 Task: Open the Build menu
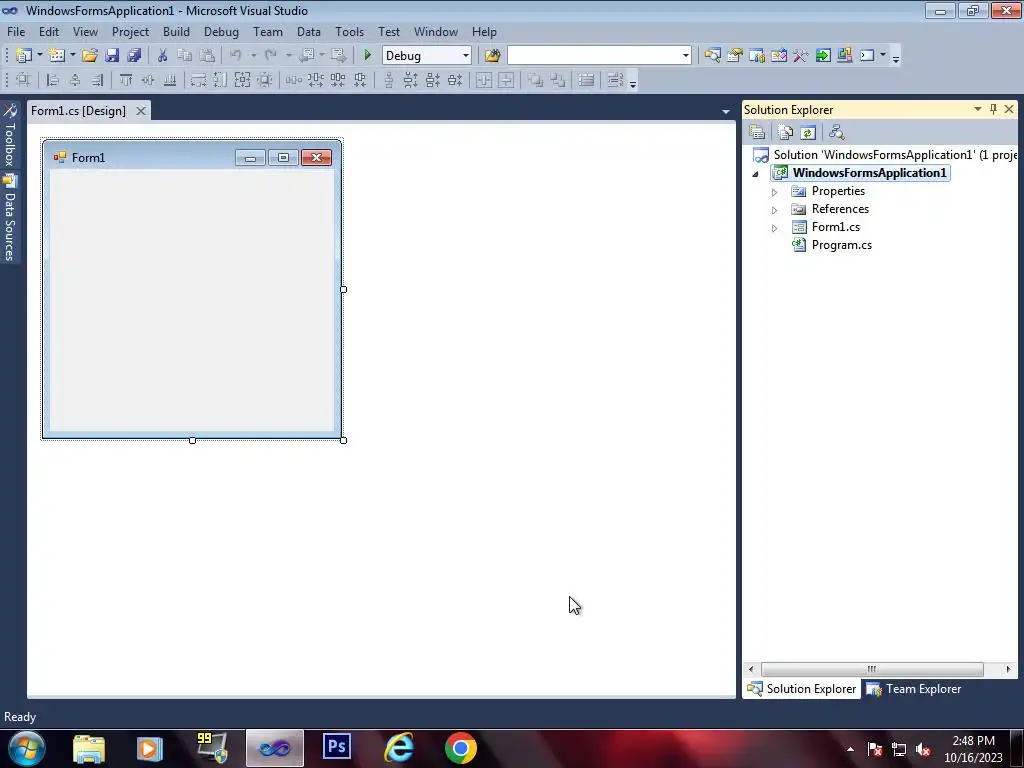pyautogui.click(x=176, y=31)
